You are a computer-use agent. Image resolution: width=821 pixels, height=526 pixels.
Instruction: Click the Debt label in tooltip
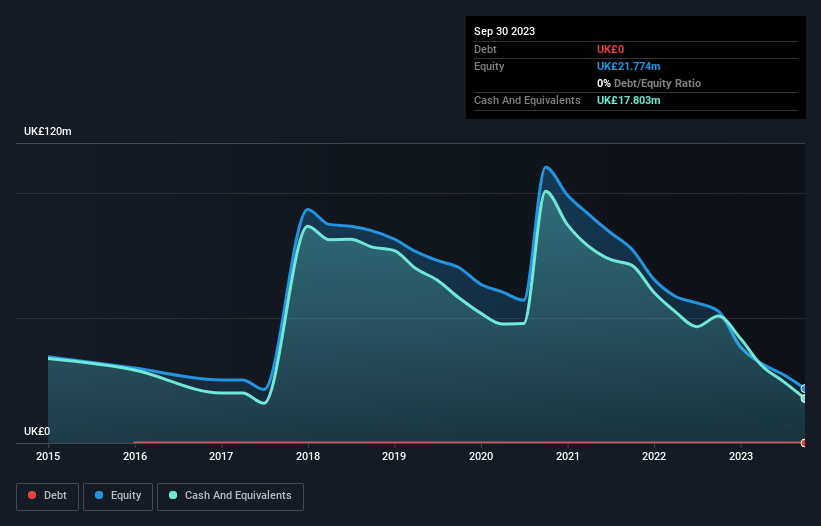pos(485,49)
